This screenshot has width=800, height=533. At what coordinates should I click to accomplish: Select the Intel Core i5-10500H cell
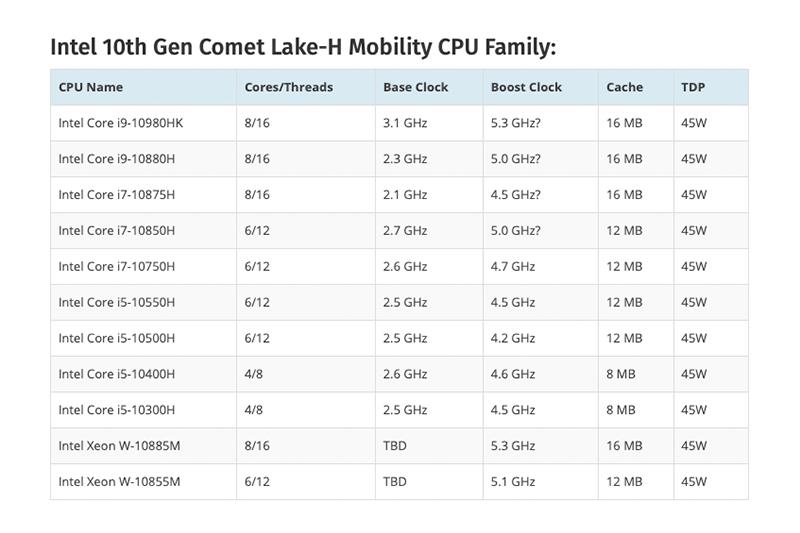coord(116,338)
